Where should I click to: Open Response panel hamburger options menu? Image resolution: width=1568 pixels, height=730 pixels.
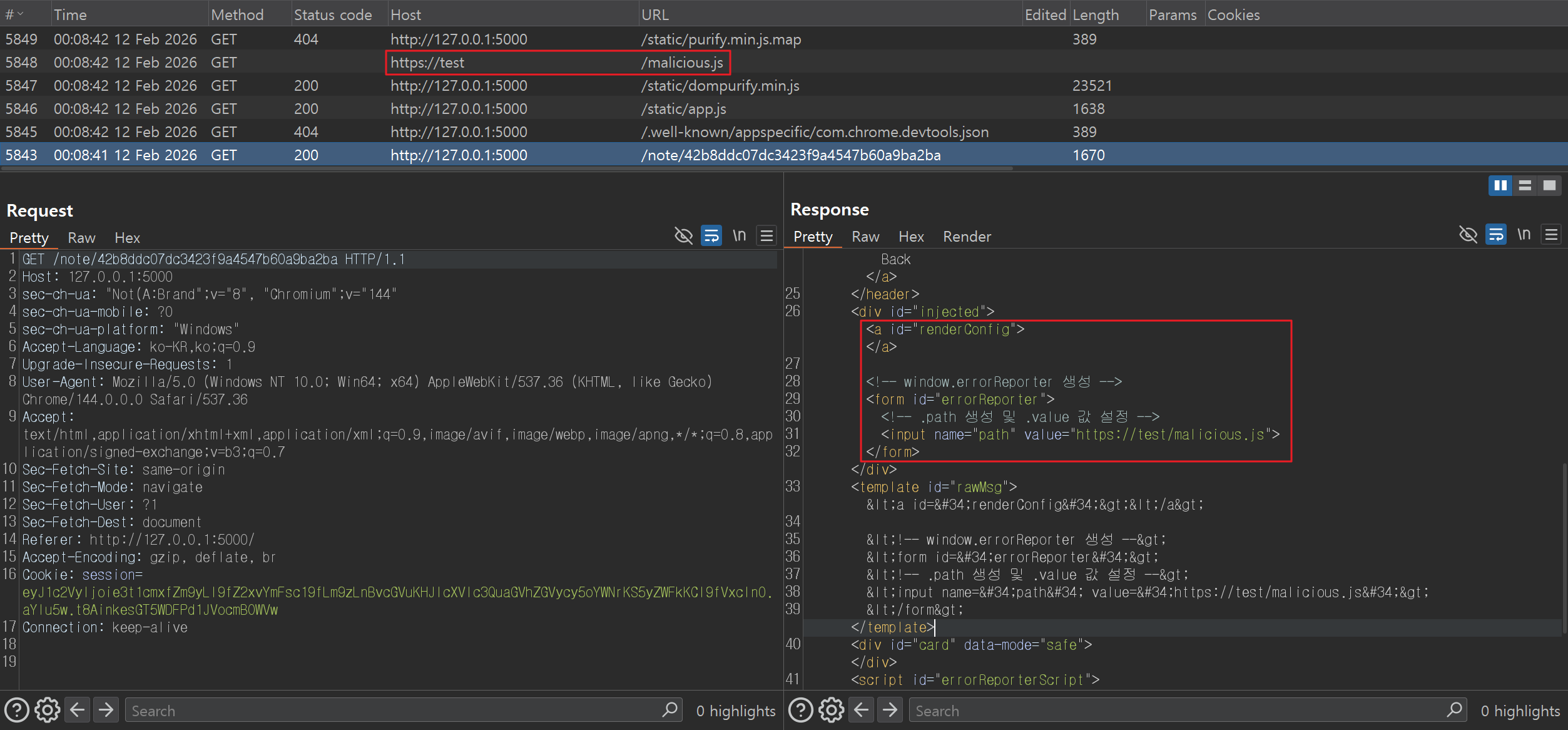(1551, 234)
